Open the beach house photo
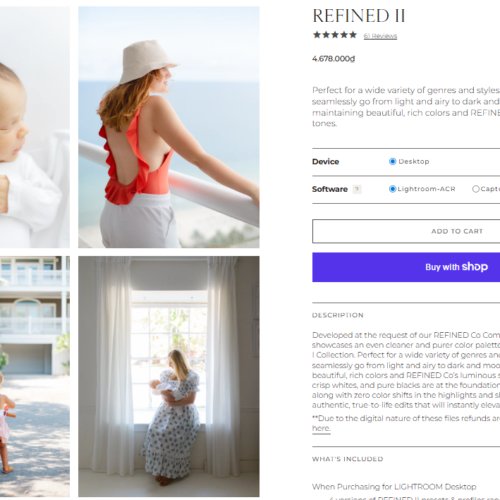Image resolution: width=500 pixels, height=500 pixels. tap(35, 377)
